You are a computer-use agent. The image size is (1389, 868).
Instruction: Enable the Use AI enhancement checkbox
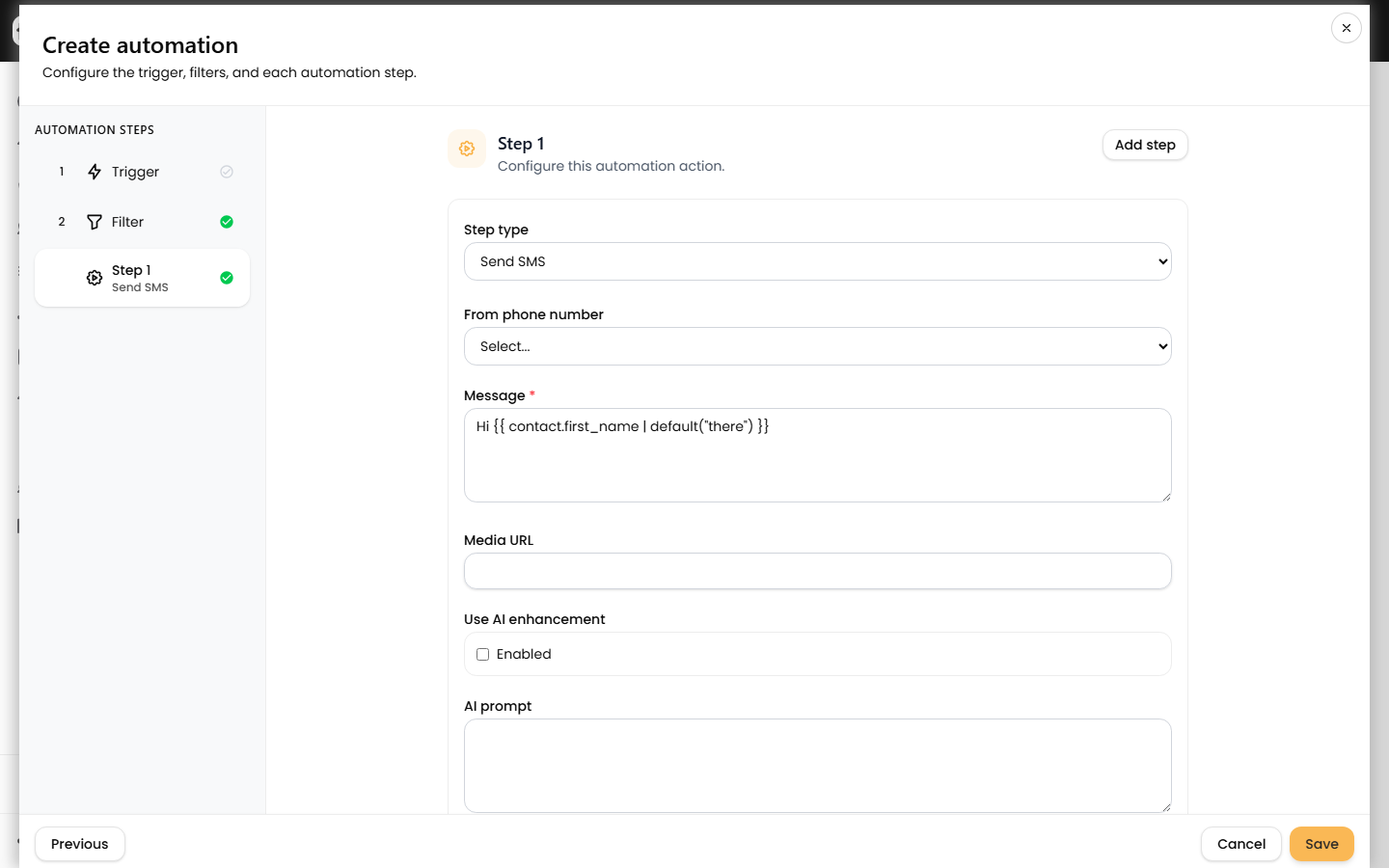pyautogui.click(x=483, y=654)
